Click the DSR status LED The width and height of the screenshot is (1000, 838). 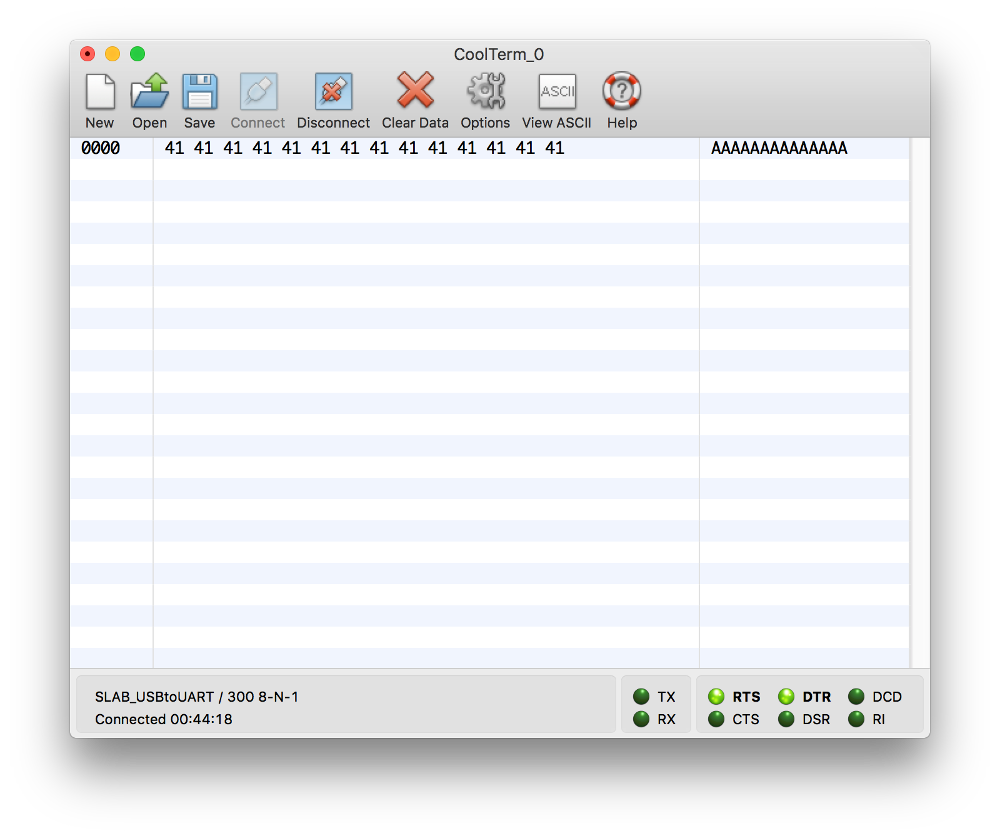click(x=786, y=719)
